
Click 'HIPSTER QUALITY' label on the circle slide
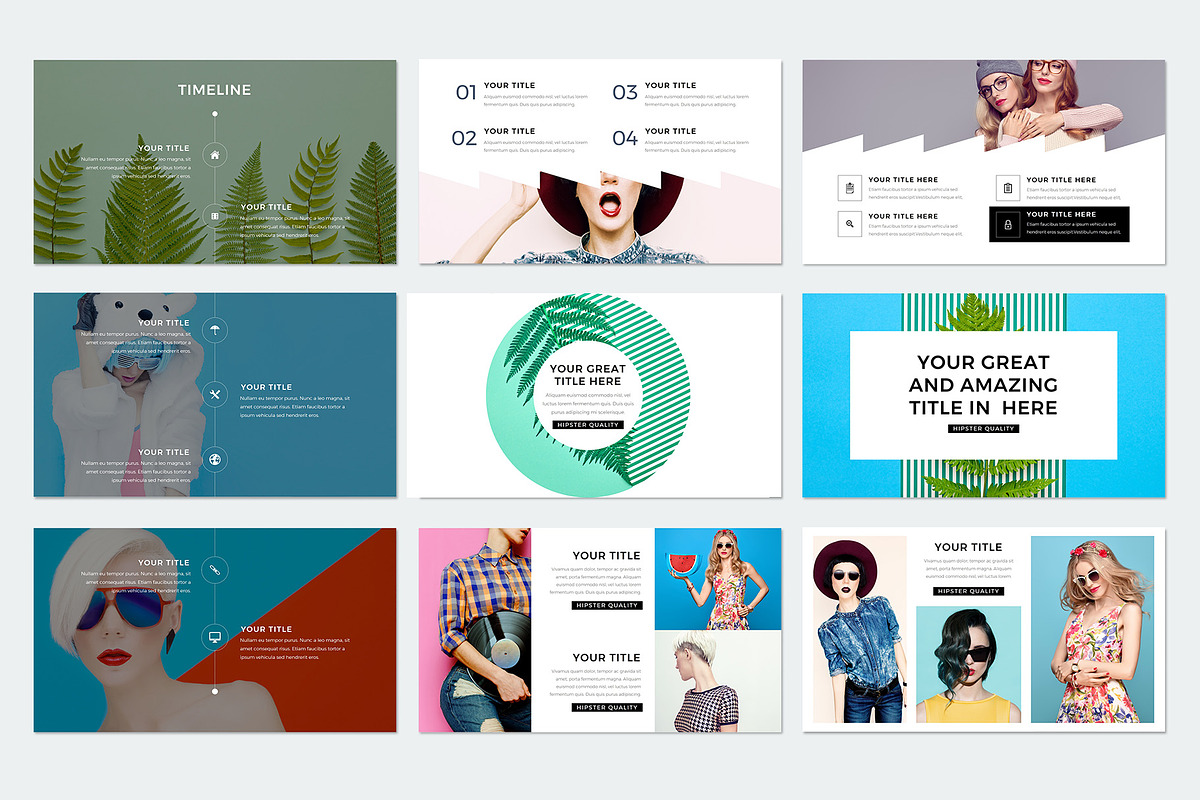pyautogui.click(x=588, y=425)
